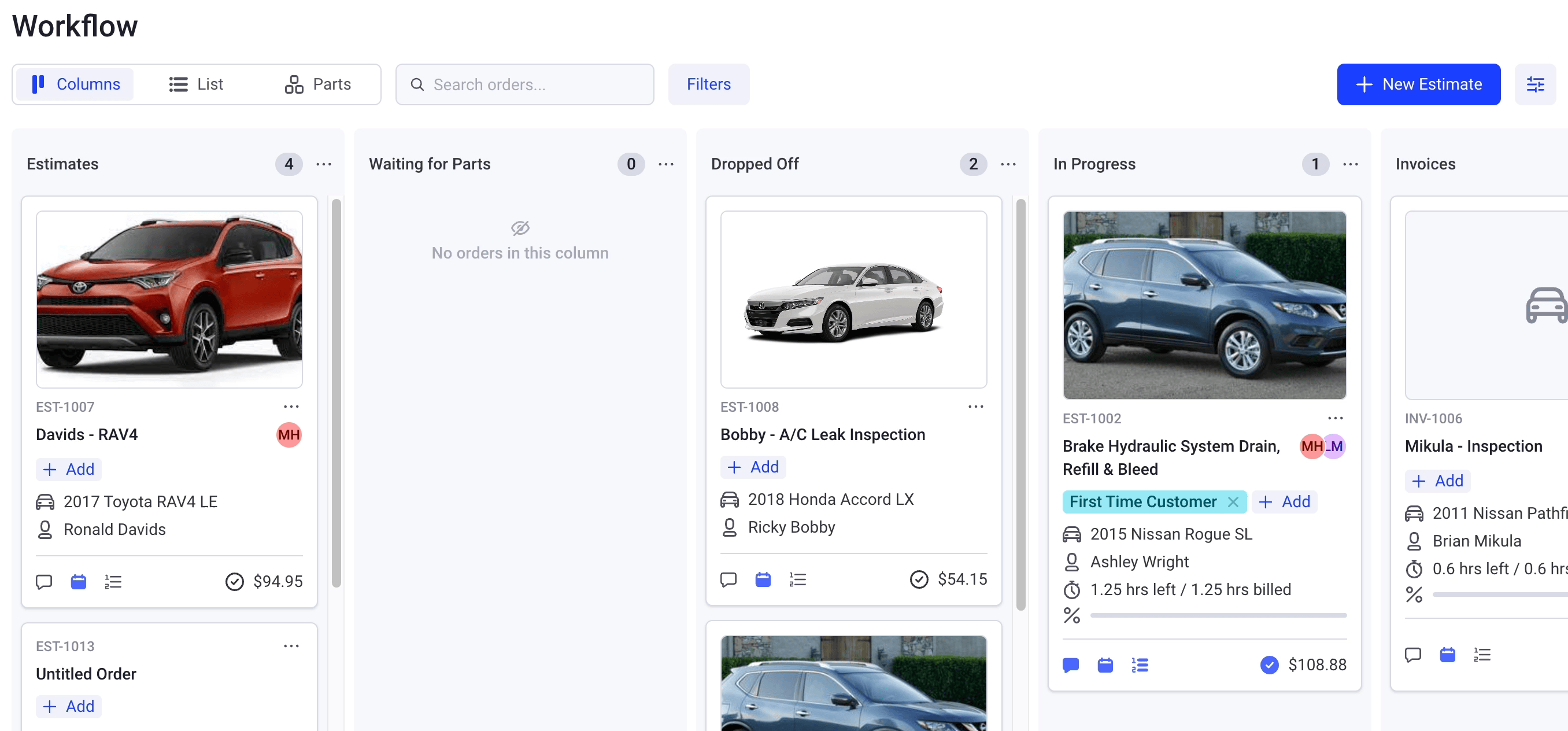Open comments on Bobby A/C Leak Inspection card
Screen dimensions: 1568x731
pyautogui.click(x=728, y=579)
